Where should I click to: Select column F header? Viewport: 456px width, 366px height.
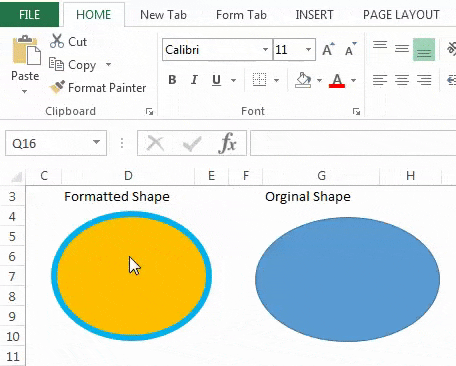(x=246, y=175)
